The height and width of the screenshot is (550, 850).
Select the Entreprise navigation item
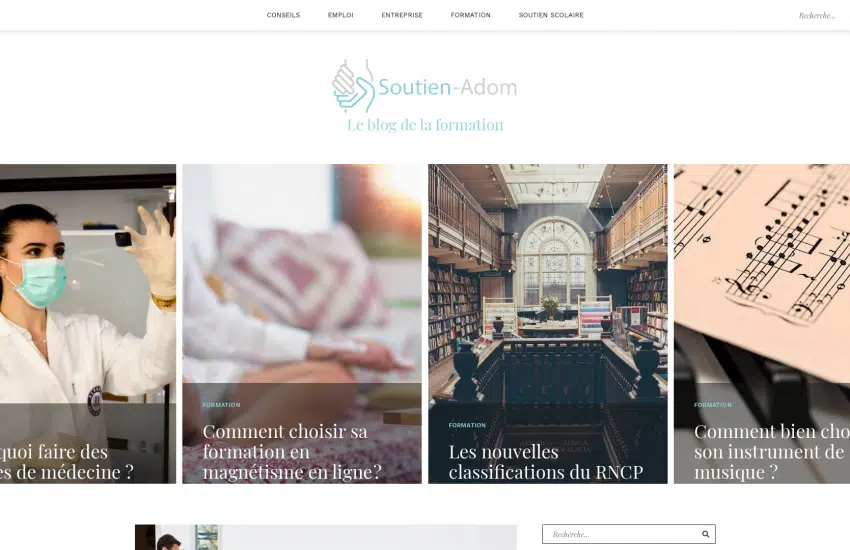(402, 15)
